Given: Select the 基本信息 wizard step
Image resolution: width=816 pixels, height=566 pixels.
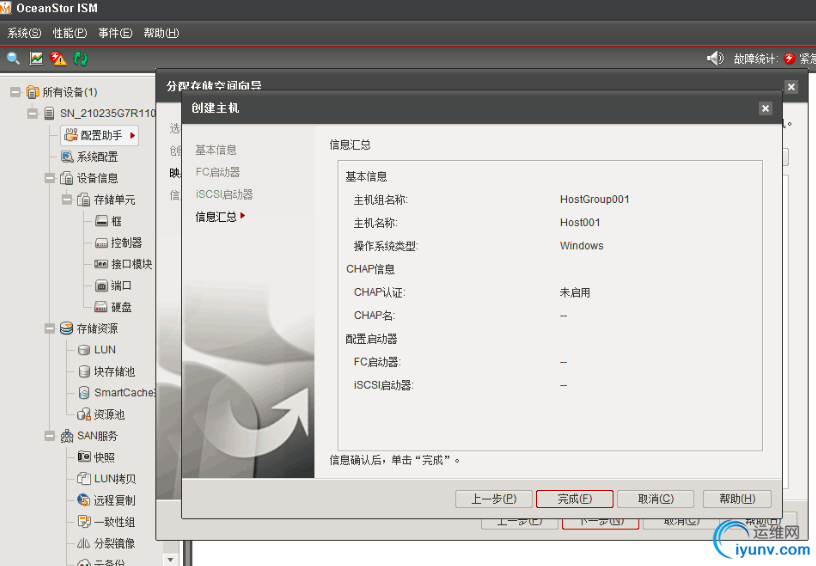Looking at the screenshot, I should coord(216,150).
